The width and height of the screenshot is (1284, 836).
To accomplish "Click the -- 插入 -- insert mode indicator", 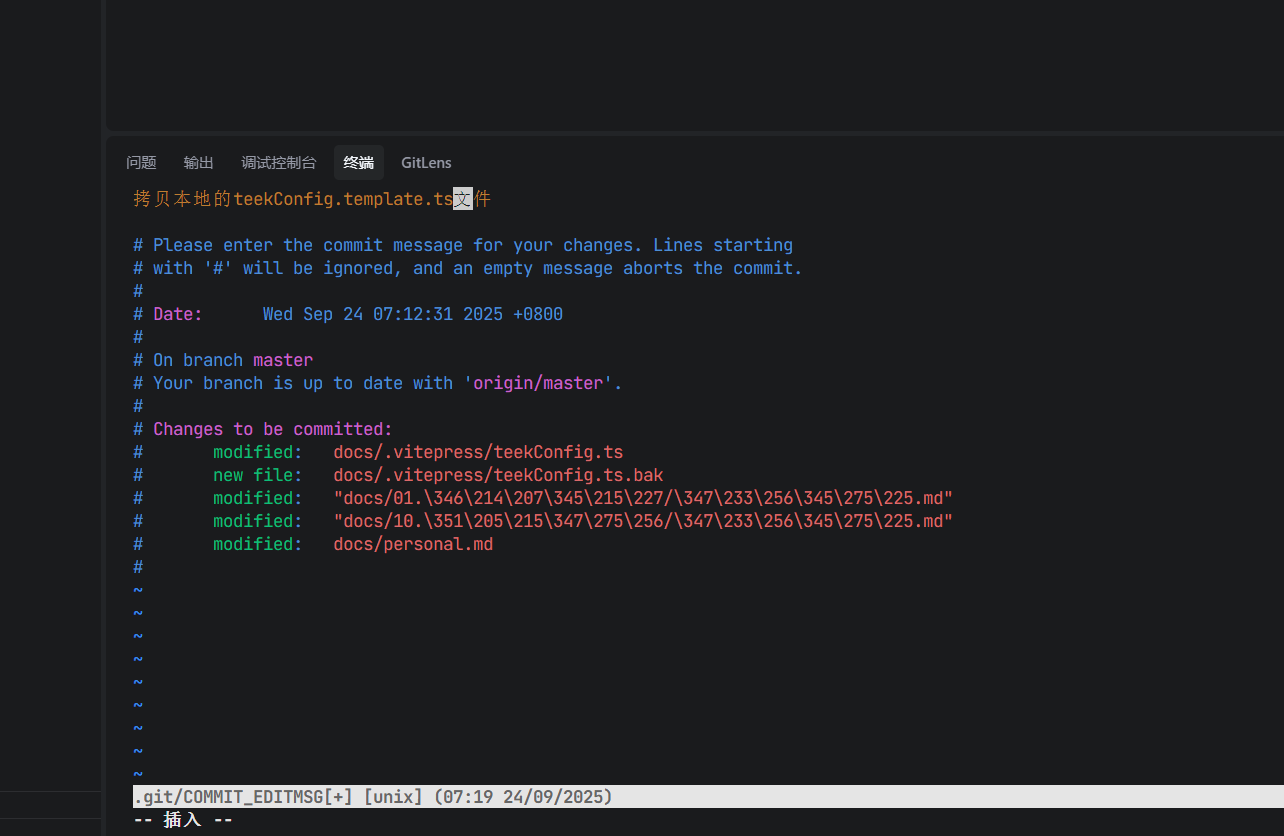I will (183, 820).
